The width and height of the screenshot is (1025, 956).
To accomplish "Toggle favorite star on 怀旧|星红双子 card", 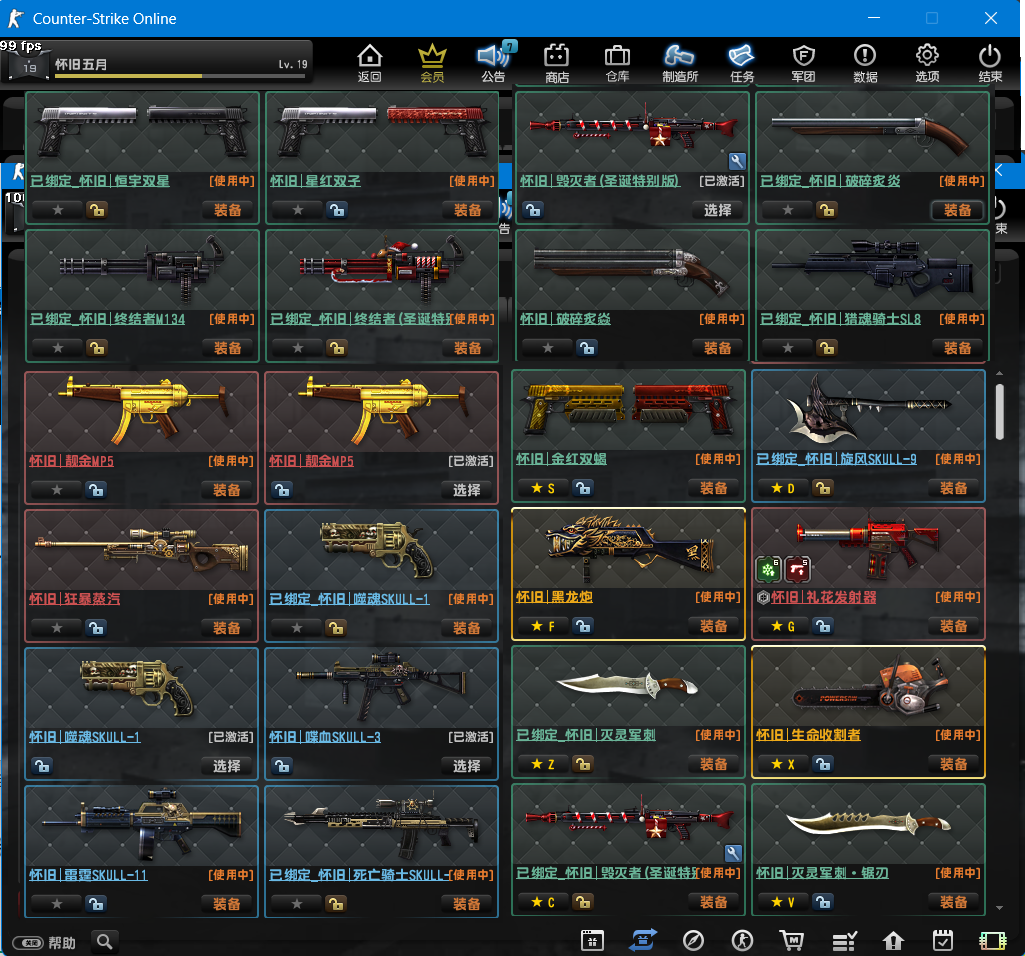I will click(x=298, y=210).
